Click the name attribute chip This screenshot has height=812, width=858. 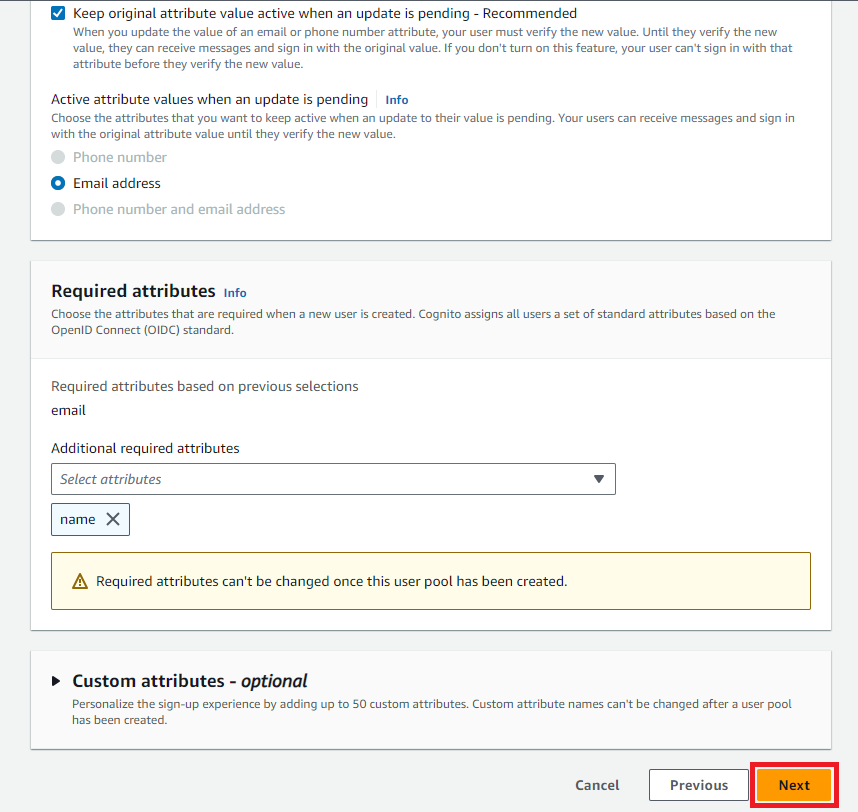coord(76,519)
